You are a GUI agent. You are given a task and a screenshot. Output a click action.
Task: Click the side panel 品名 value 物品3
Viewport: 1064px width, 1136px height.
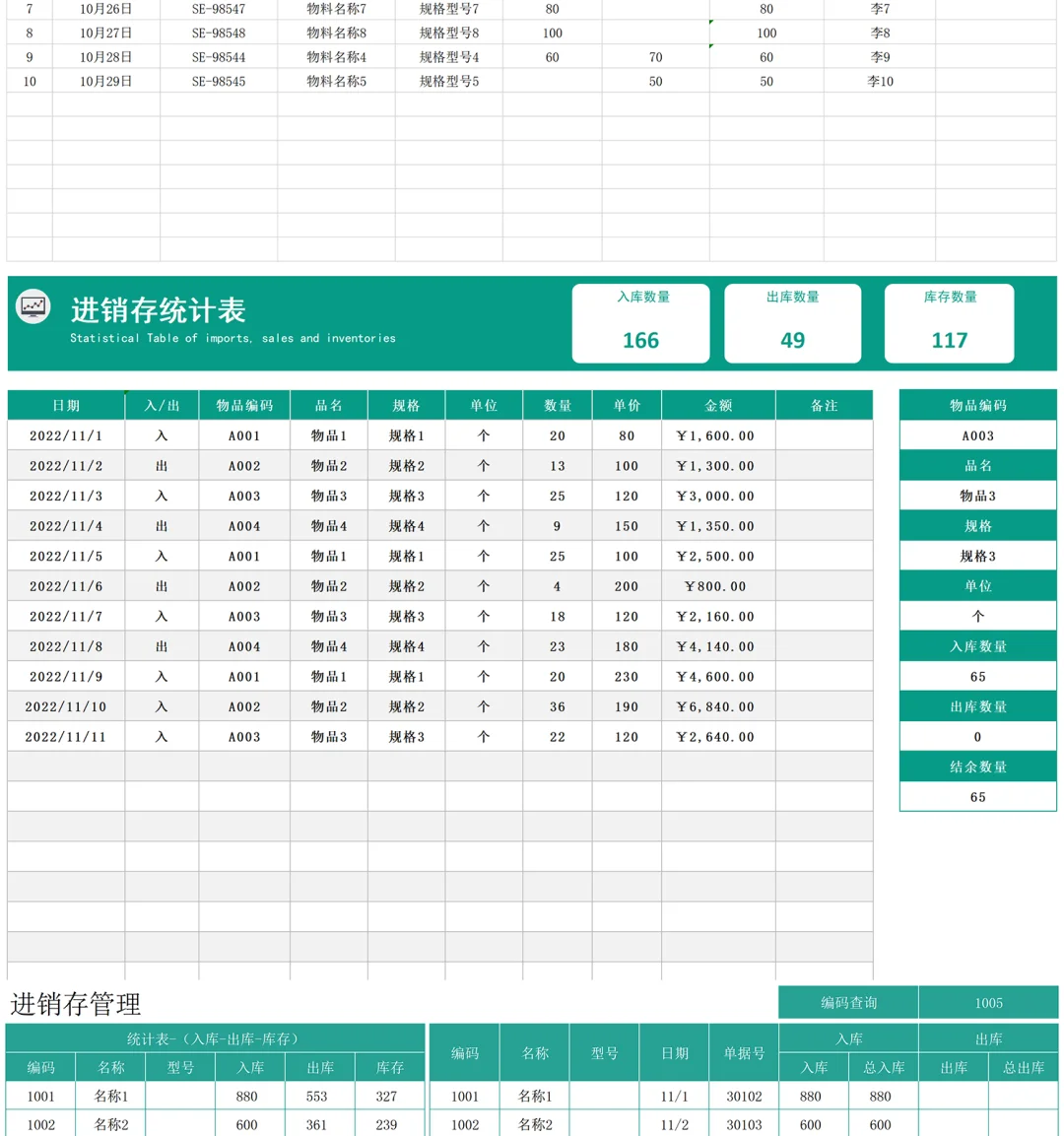[x=978, y=496]
